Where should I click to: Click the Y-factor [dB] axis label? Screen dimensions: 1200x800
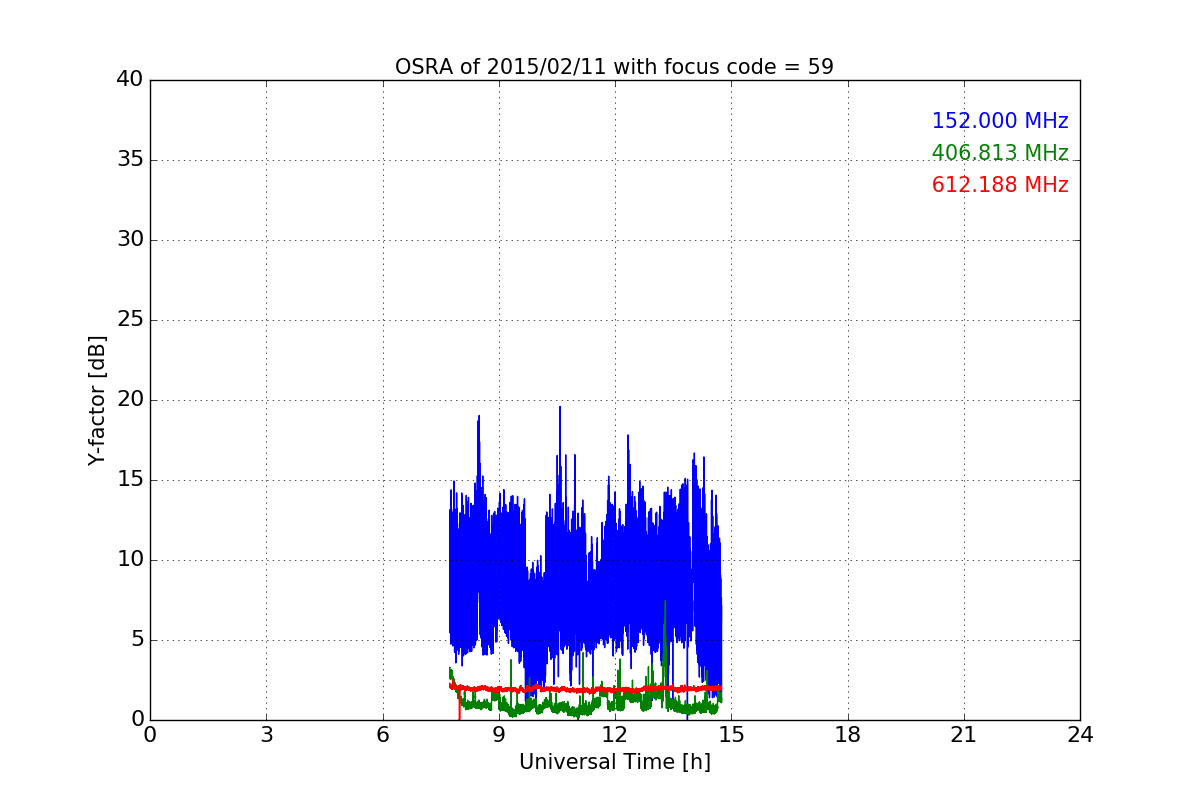pos(97,400)
